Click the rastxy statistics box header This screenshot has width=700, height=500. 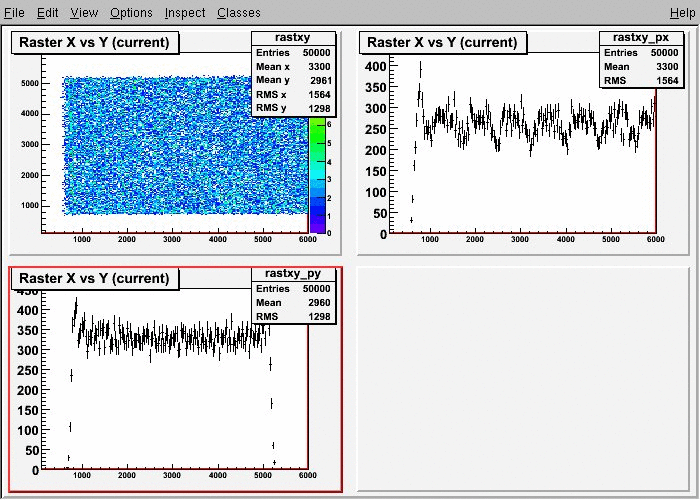(x=293, y=38)
